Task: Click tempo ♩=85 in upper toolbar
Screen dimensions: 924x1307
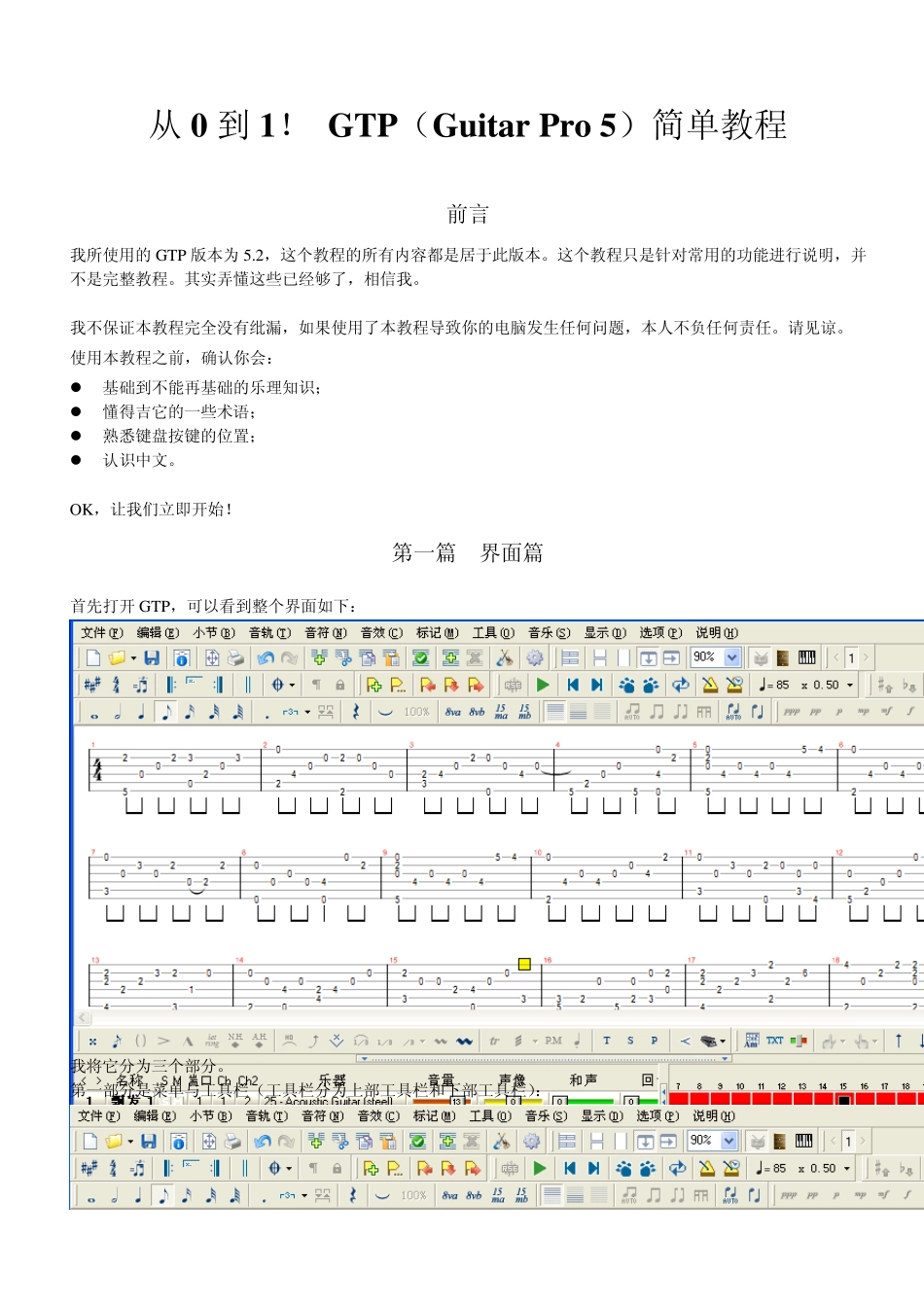Action: [x=774, y=685]
